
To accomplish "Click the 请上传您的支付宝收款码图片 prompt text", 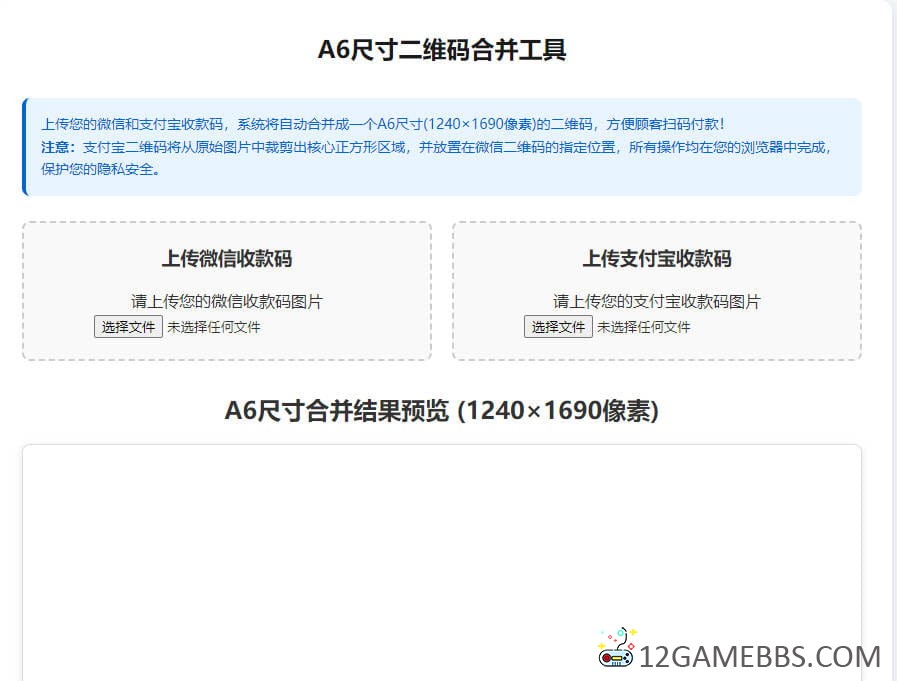I will (x=657, y=301).
